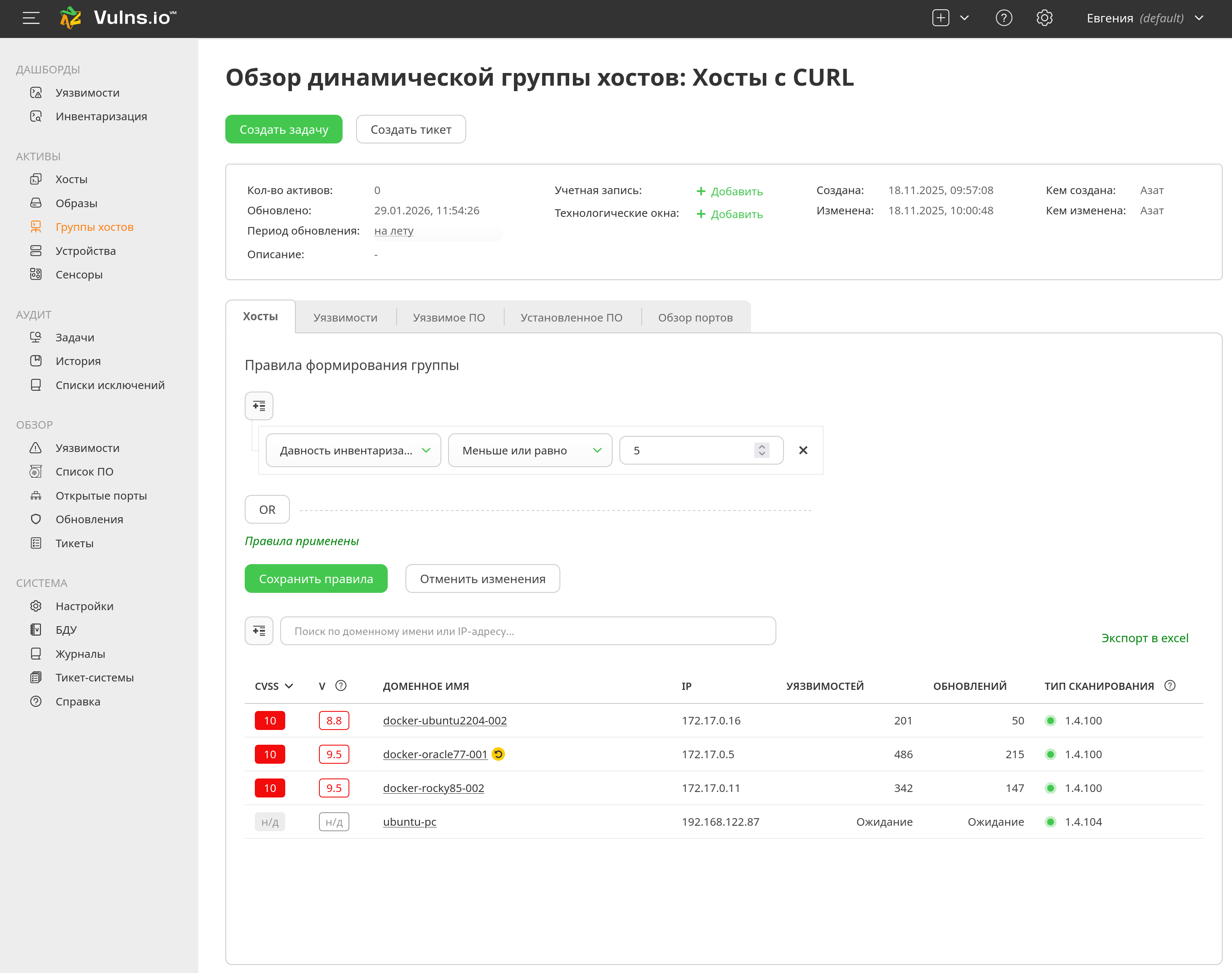Click the help question mark in header
This screenshot has width=1232, height=973.
tap(1004, 18)
